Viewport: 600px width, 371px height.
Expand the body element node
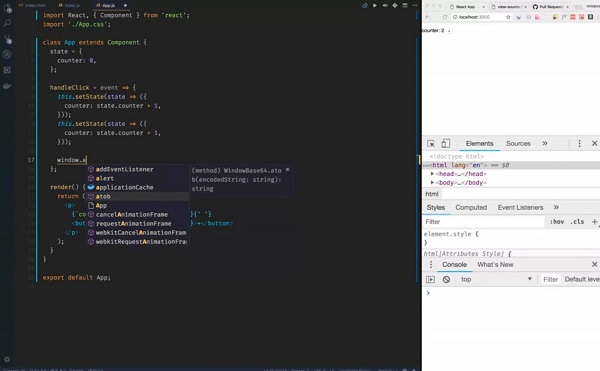tap(432, 182)
